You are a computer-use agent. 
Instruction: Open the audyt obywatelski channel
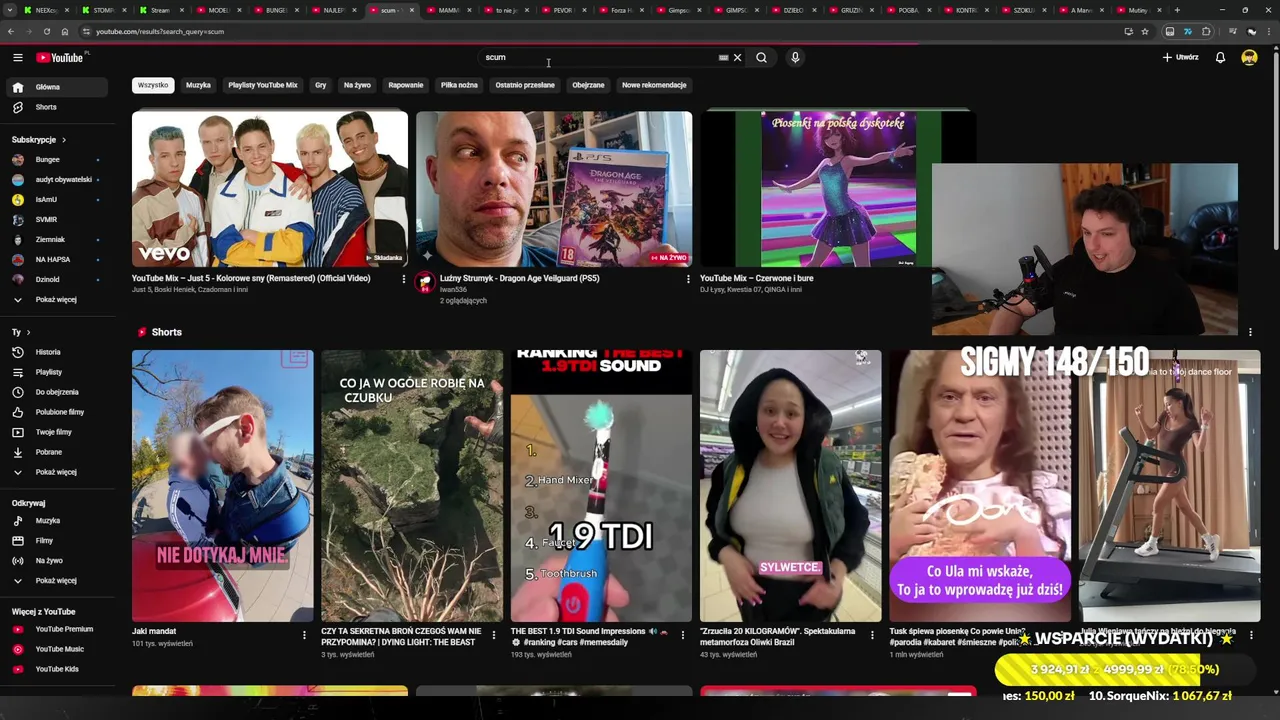click(56, 180)
